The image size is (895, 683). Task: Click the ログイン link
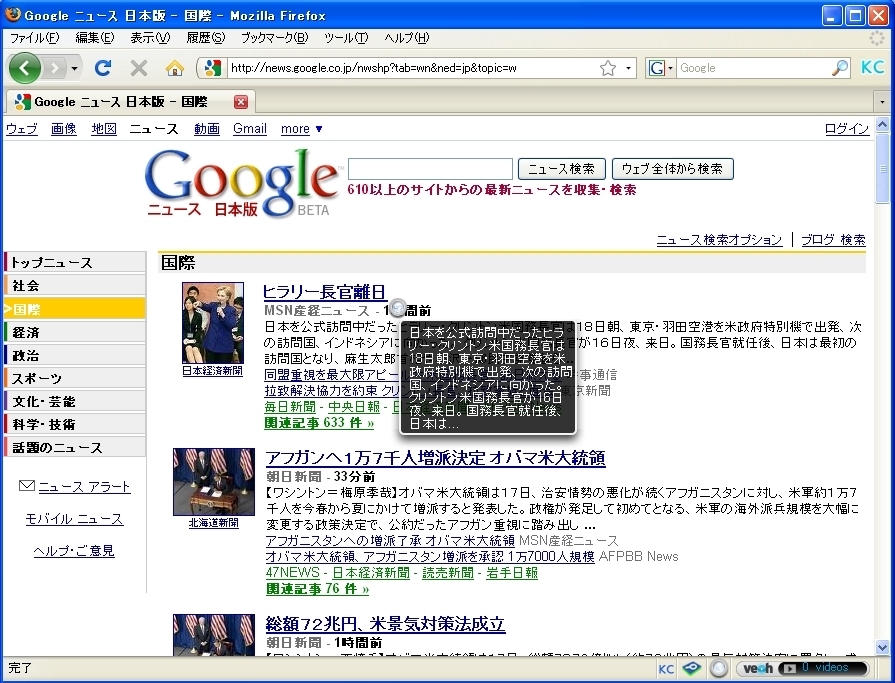tap(846, 129)
